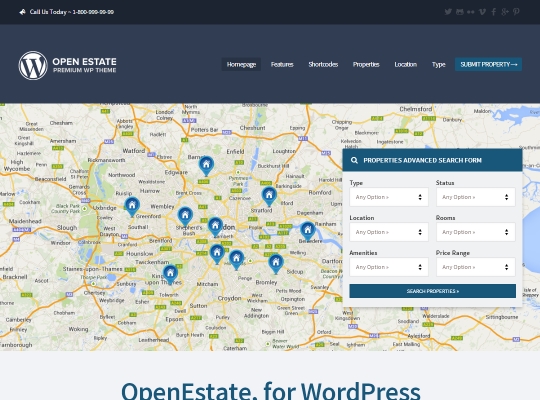Select the property pin above Shepherd's Bush
The height and width of the screenshot is (400, 540).
click(185, 216)
